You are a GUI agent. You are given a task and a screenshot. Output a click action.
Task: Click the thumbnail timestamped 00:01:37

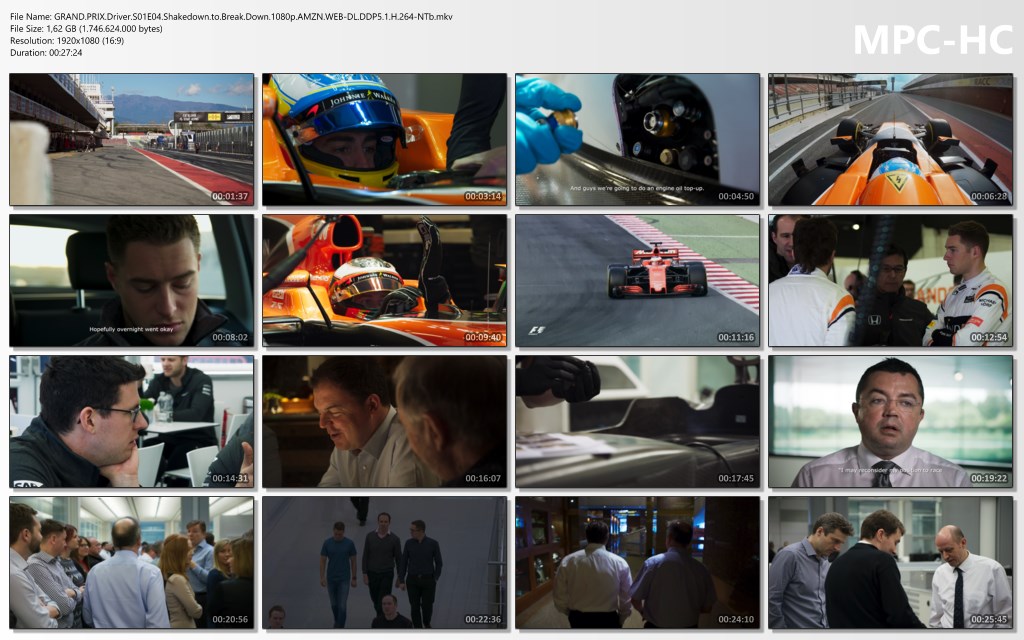pyautogui.click(x=131, y=139)
